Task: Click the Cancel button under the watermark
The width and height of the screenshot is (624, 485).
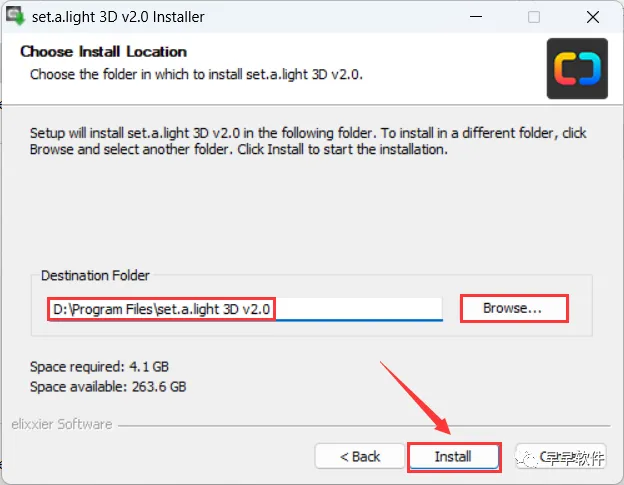Action: (561, 456)
